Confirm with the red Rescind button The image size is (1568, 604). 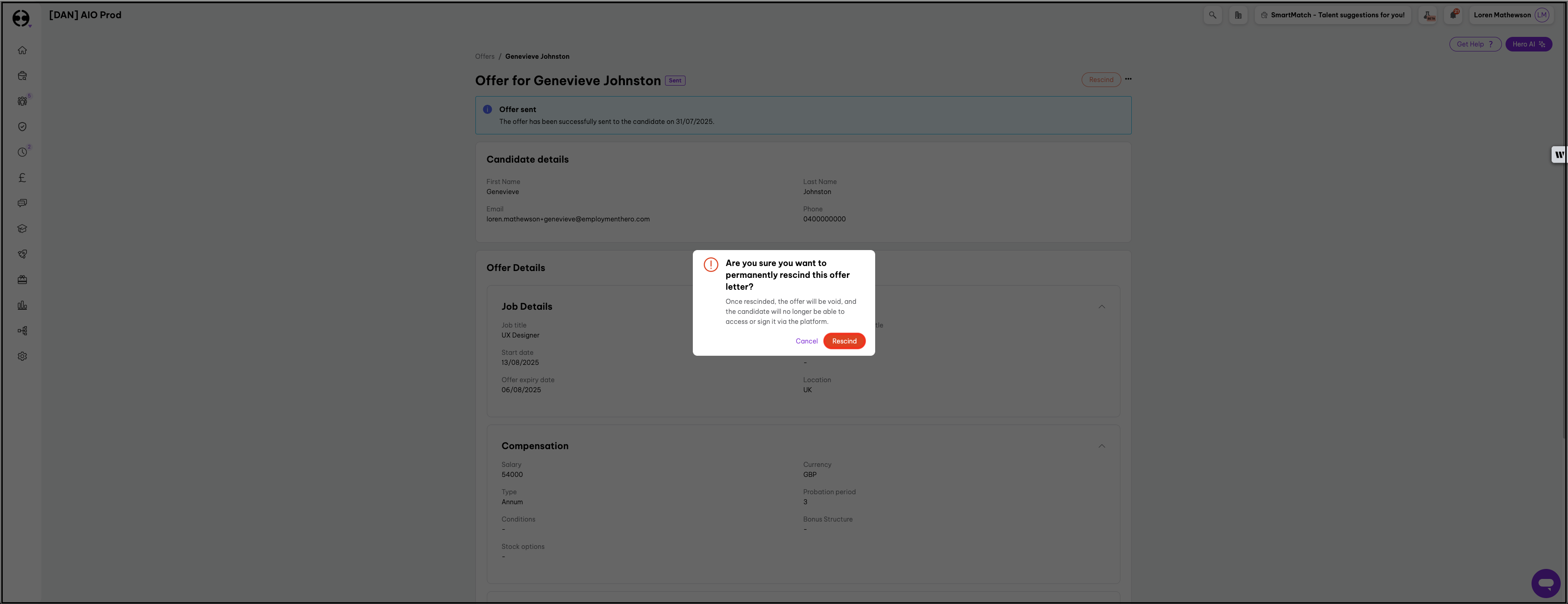tap(844, 341)
